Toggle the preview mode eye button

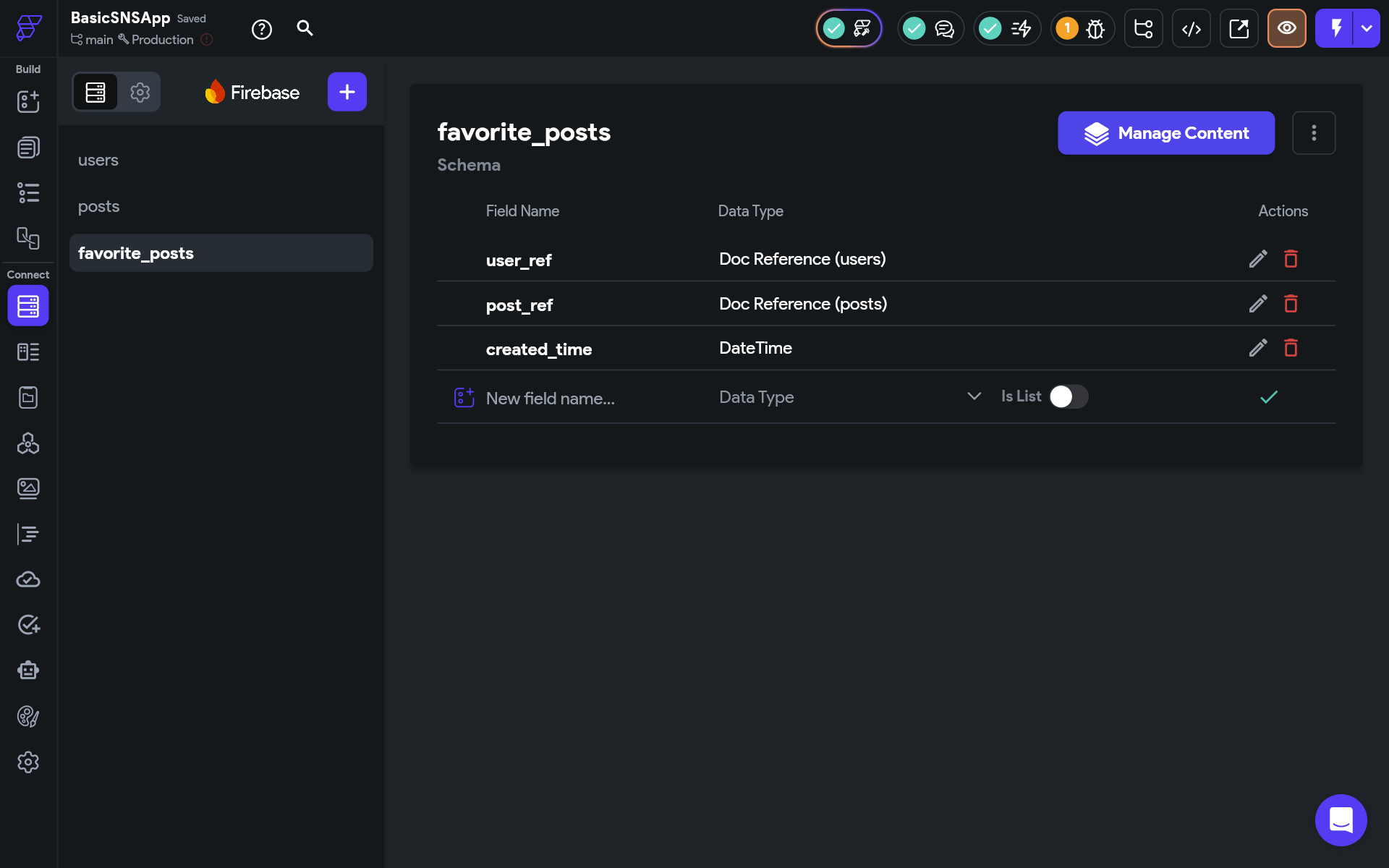(1286, 28)
